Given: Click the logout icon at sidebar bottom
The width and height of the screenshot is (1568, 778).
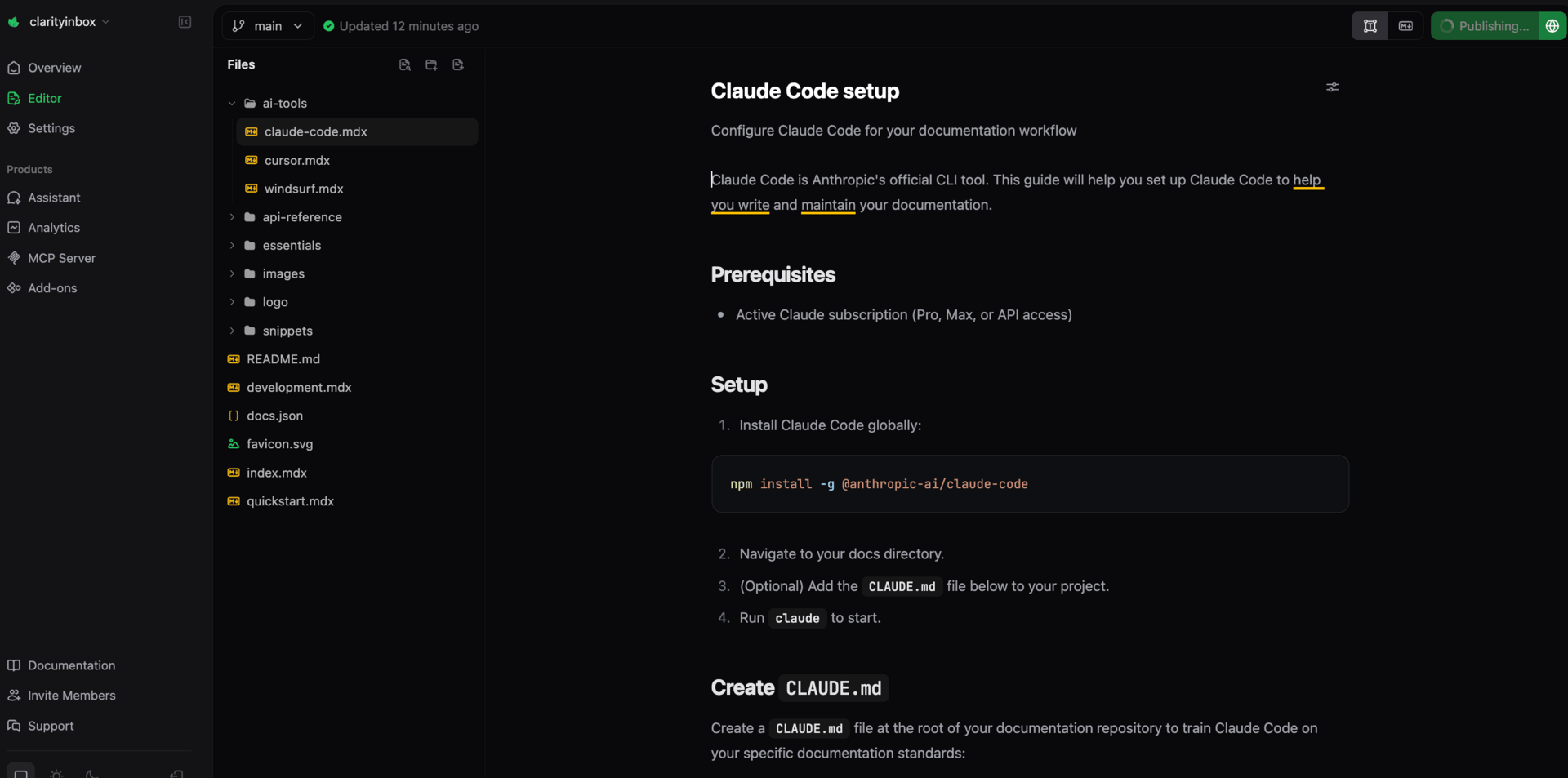Looking at the screenshot, I should pos(176,772).
